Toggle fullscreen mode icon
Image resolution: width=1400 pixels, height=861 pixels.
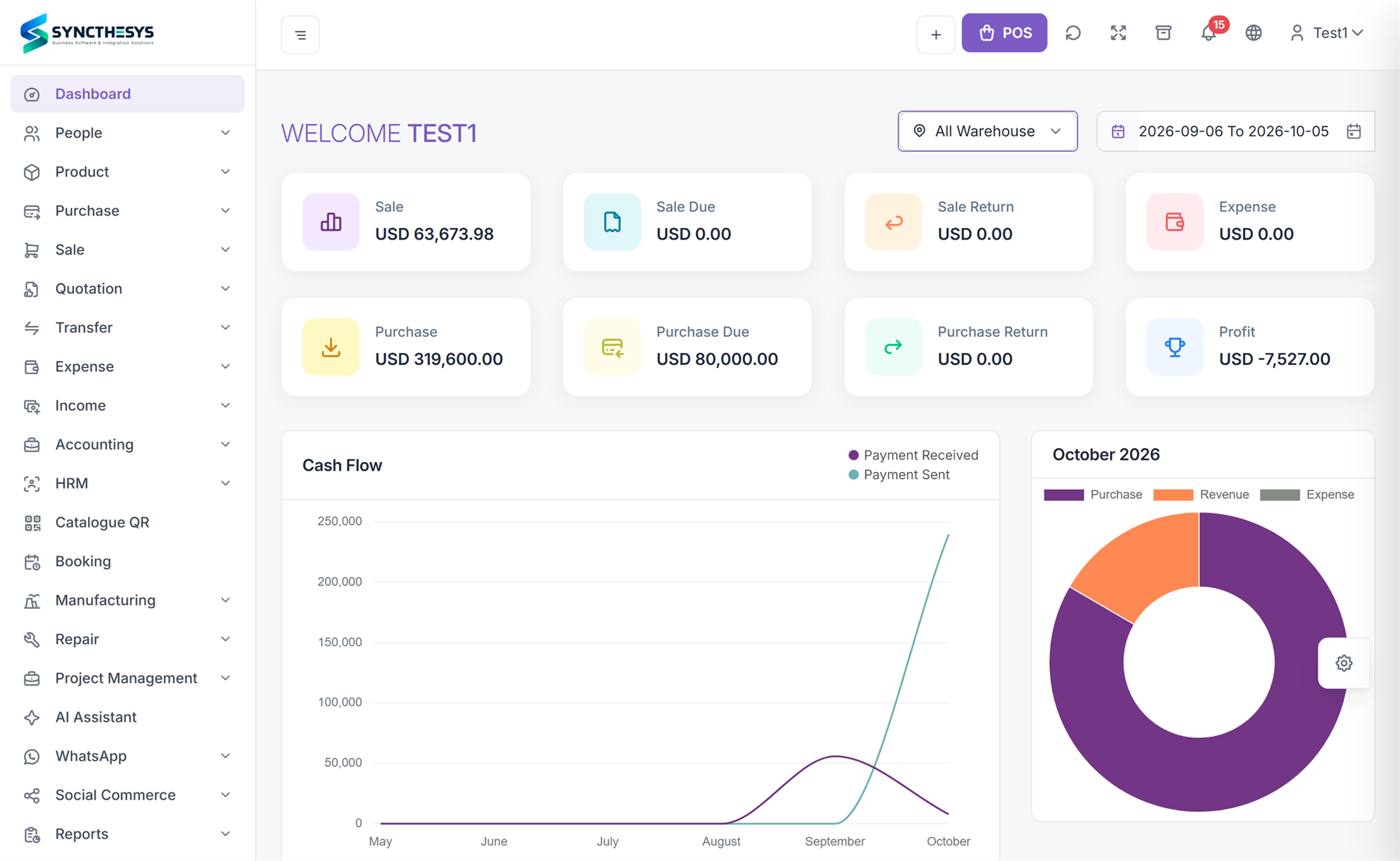1118,33
